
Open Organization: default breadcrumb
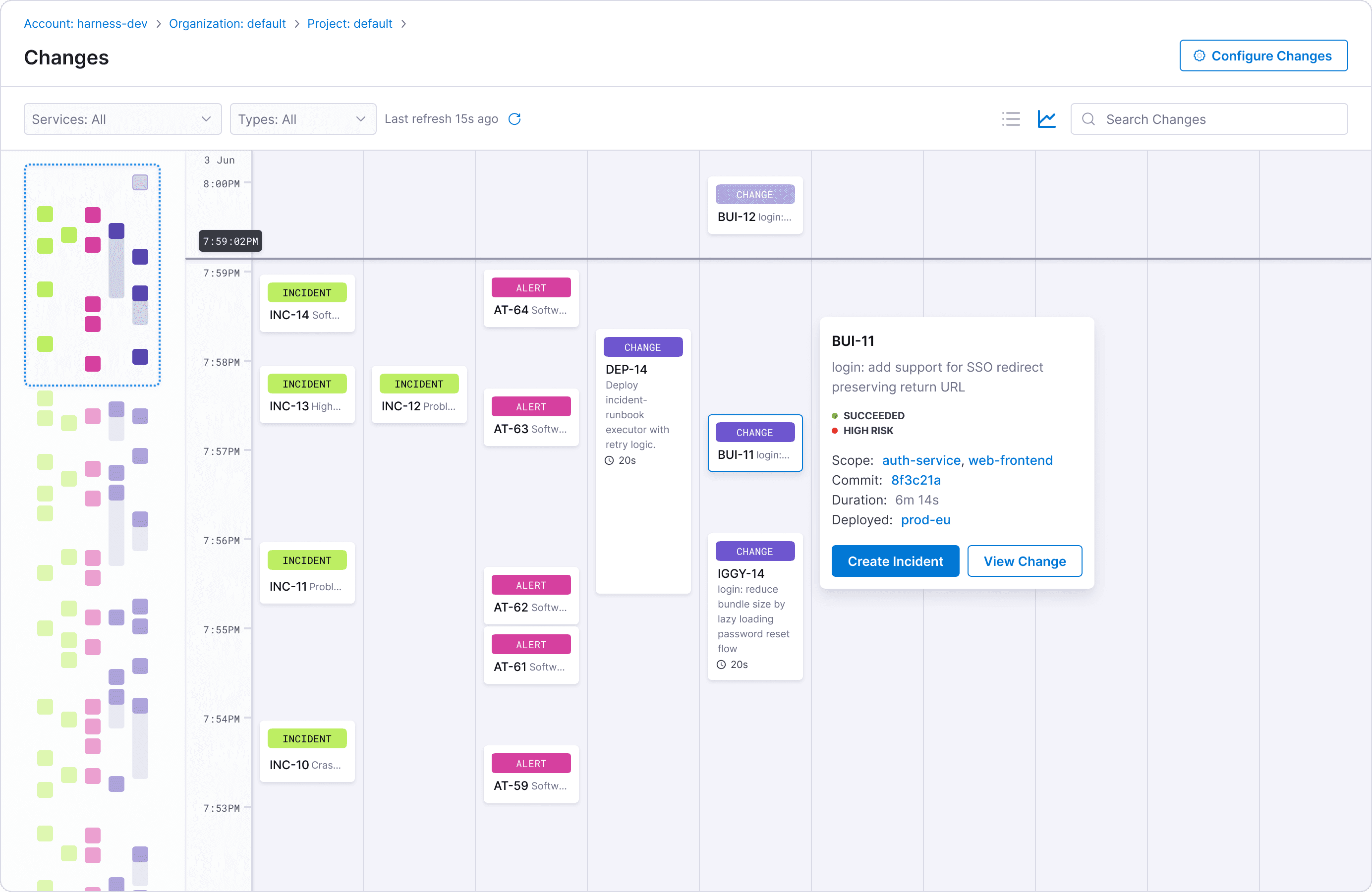227,24
